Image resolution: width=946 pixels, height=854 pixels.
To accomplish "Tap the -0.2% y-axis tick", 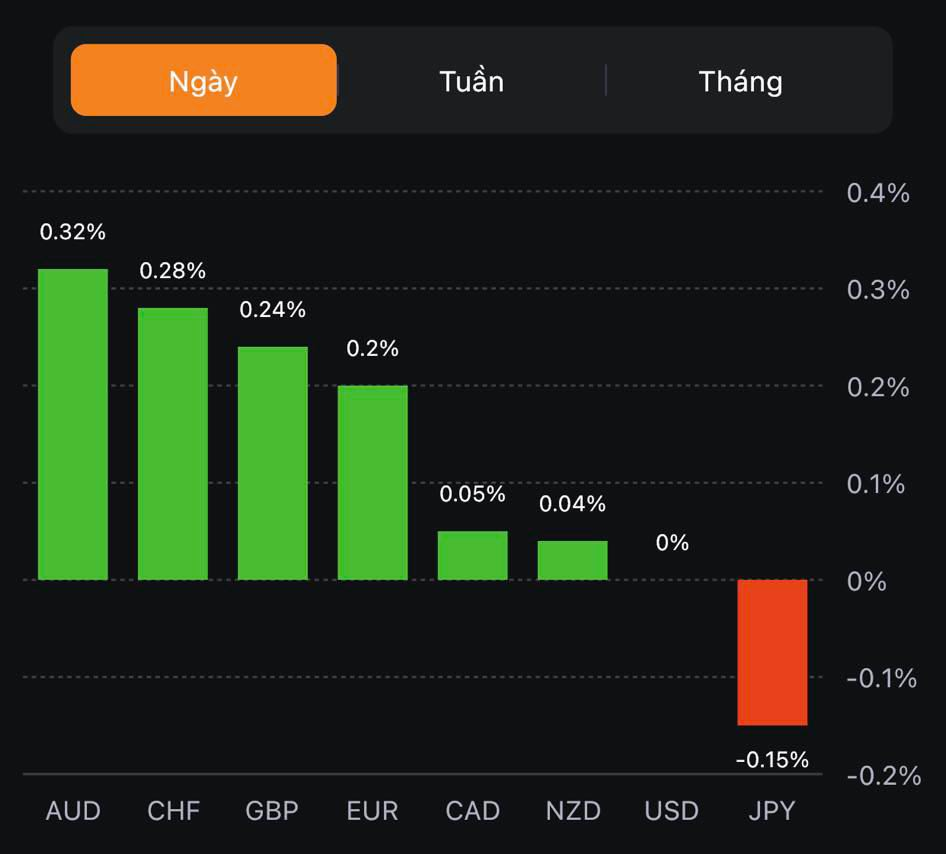I will pyautogui.click(x=882, y=775).
